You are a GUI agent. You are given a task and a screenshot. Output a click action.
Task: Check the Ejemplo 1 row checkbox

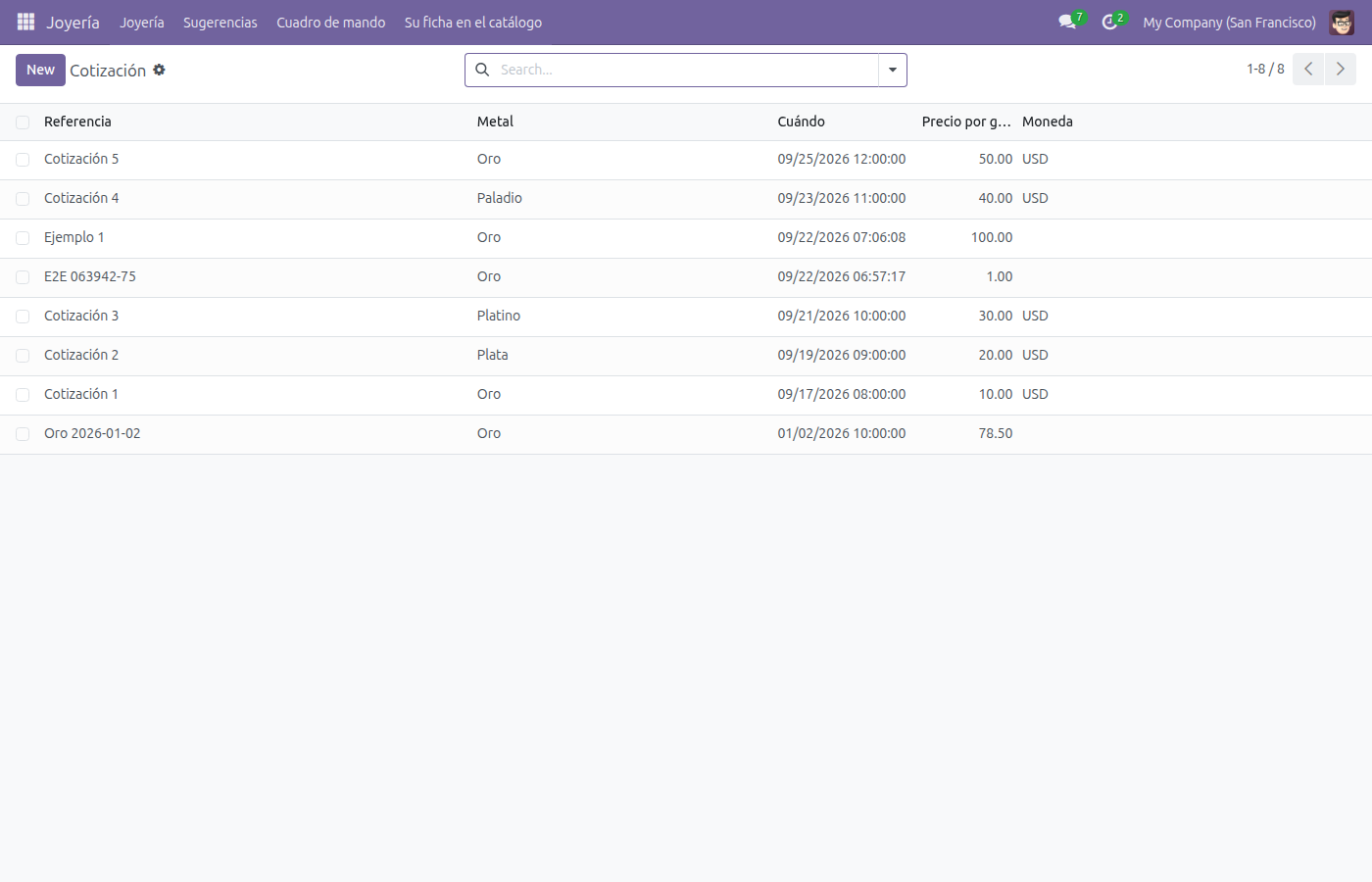point(23,238)
